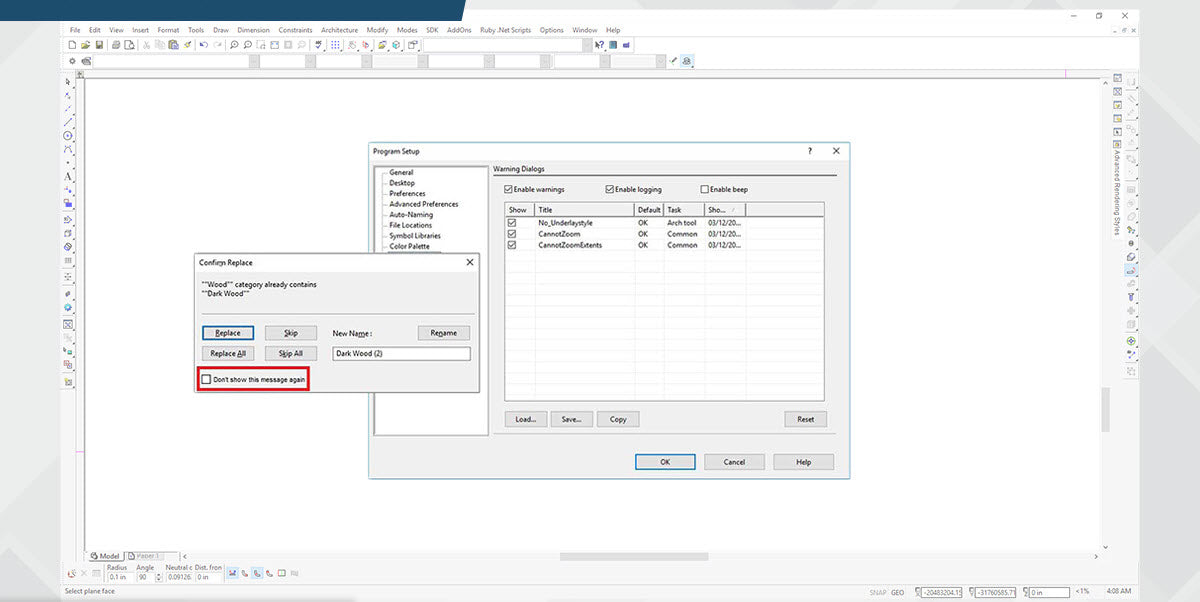1200x602 pixels.
Task: Click the grid dots icon in top toolbar
Action: 335,45
